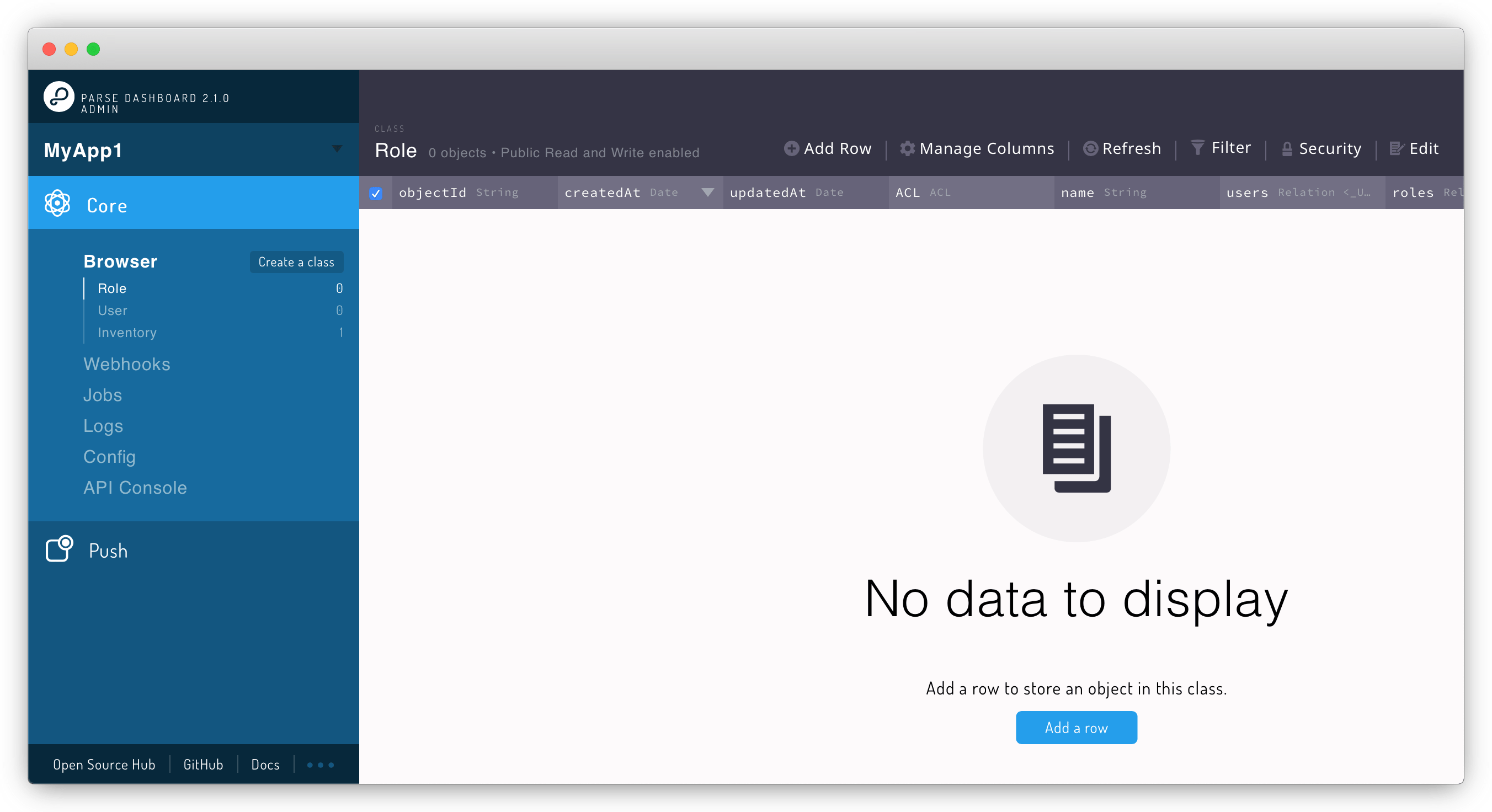The image size is (1492, 812).
Task: Click the Add Row plus icon
Action: pyautogui.click(x=791, y=149)
